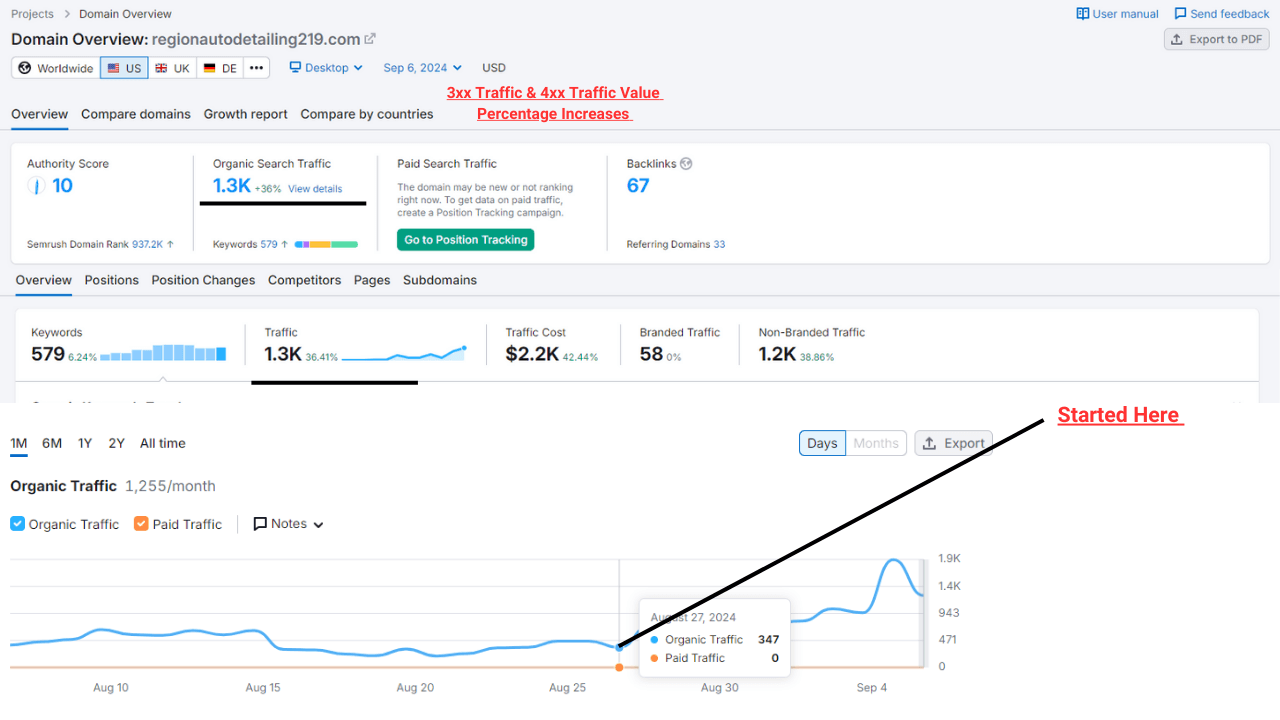1280x720 pixels.
Task: Open View details for Organic Search Traffic
Action: click(314, 188)
